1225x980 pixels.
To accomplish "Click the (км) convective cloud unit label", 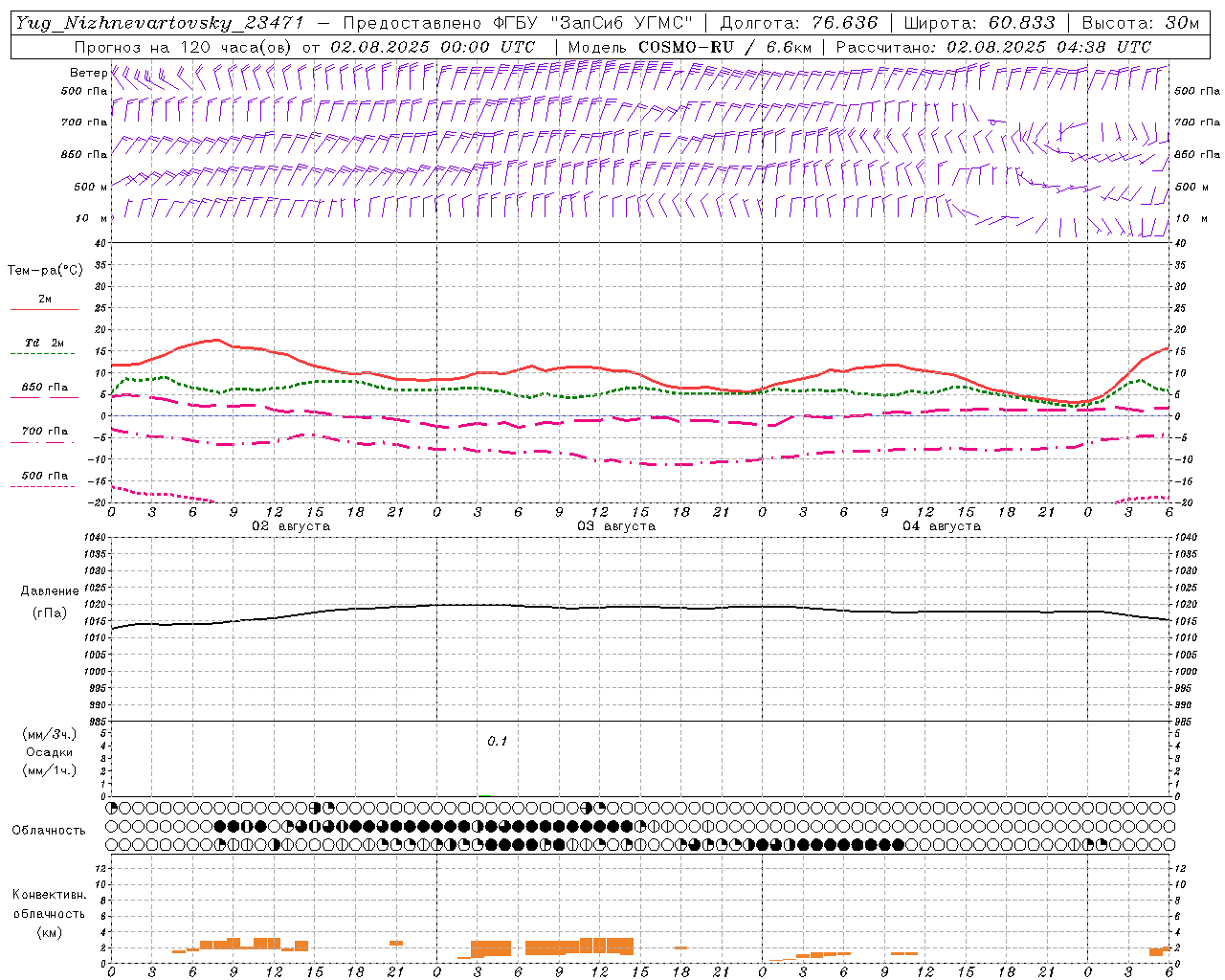I will coord(49,932).
